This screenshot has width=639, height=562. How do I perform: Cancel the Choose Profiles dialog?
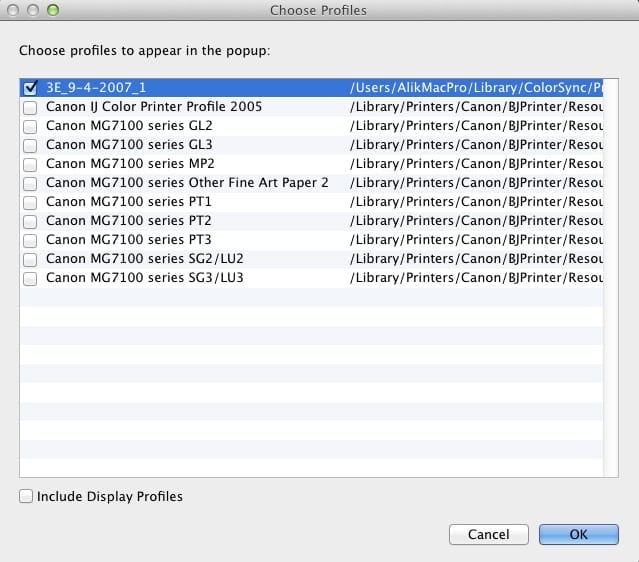tap(488, 534)
